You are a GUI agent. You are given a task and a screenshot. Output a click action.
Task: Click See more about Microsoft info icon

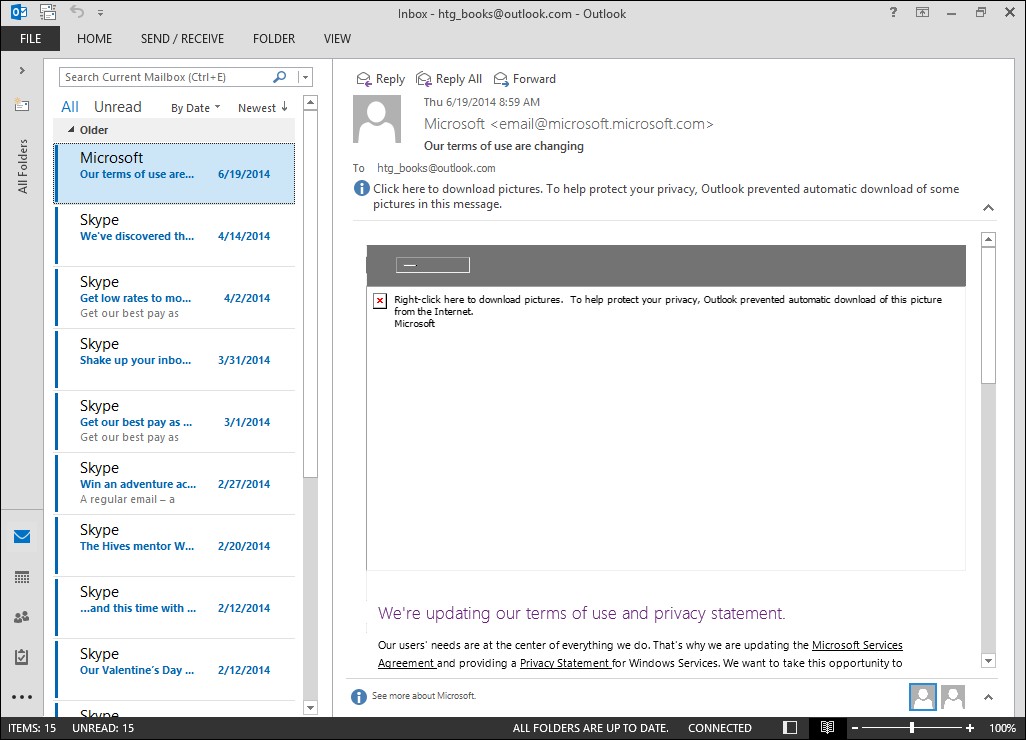click(359, 697)
